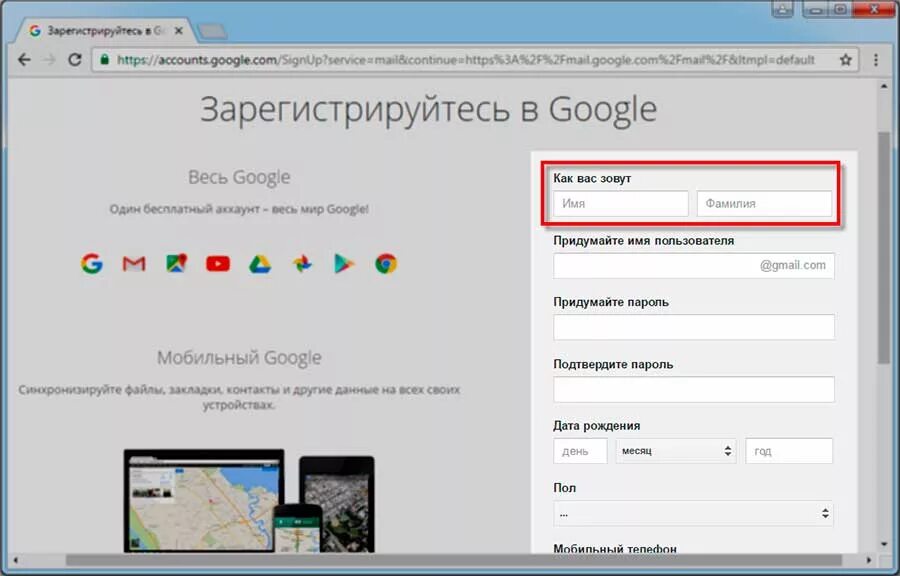This screenshot has width=900, height=576.
Task: Open Chrome's three-dot menu
Action: 876,60
